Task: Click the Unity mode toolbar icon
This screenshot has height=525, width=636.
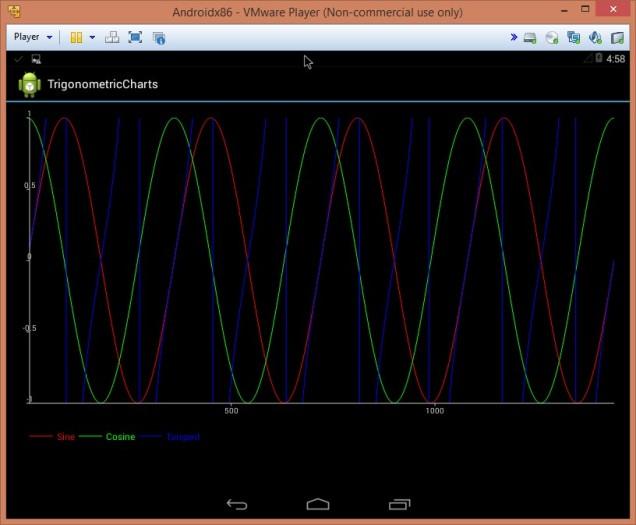Action: pyautogui.click(x=158, y=37)
